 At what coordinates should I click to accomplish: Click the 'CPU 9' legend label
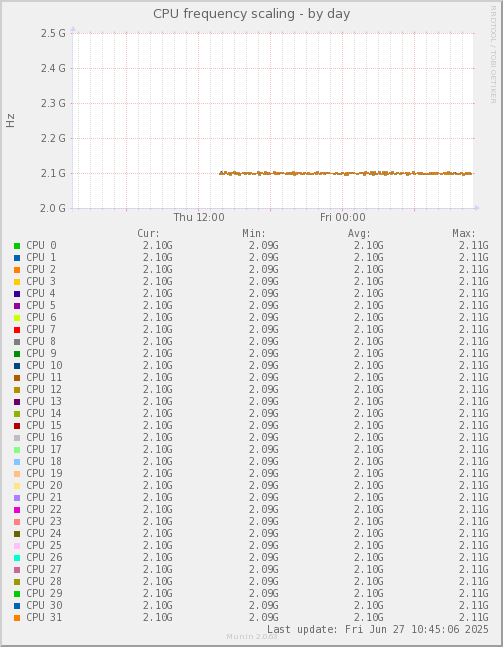[41, 353]
